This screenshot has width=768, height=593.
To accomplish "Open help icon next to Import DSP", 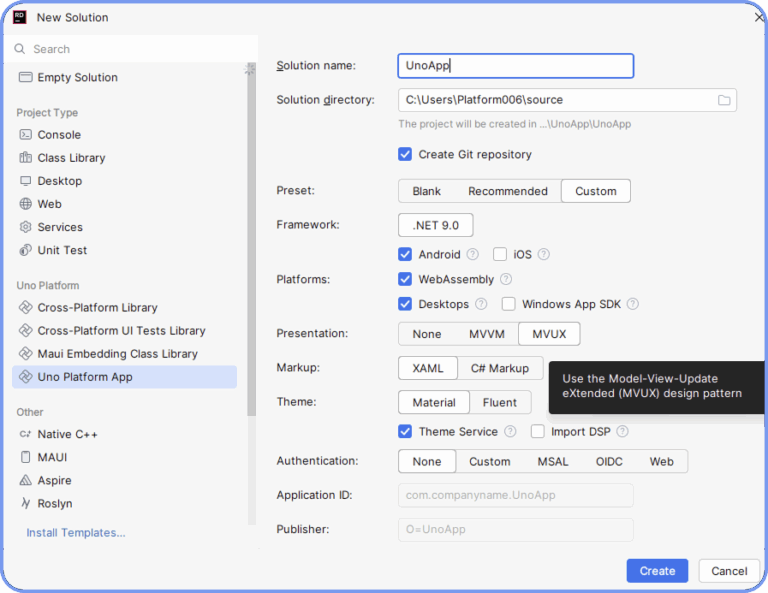I will (x=623, y=431).
